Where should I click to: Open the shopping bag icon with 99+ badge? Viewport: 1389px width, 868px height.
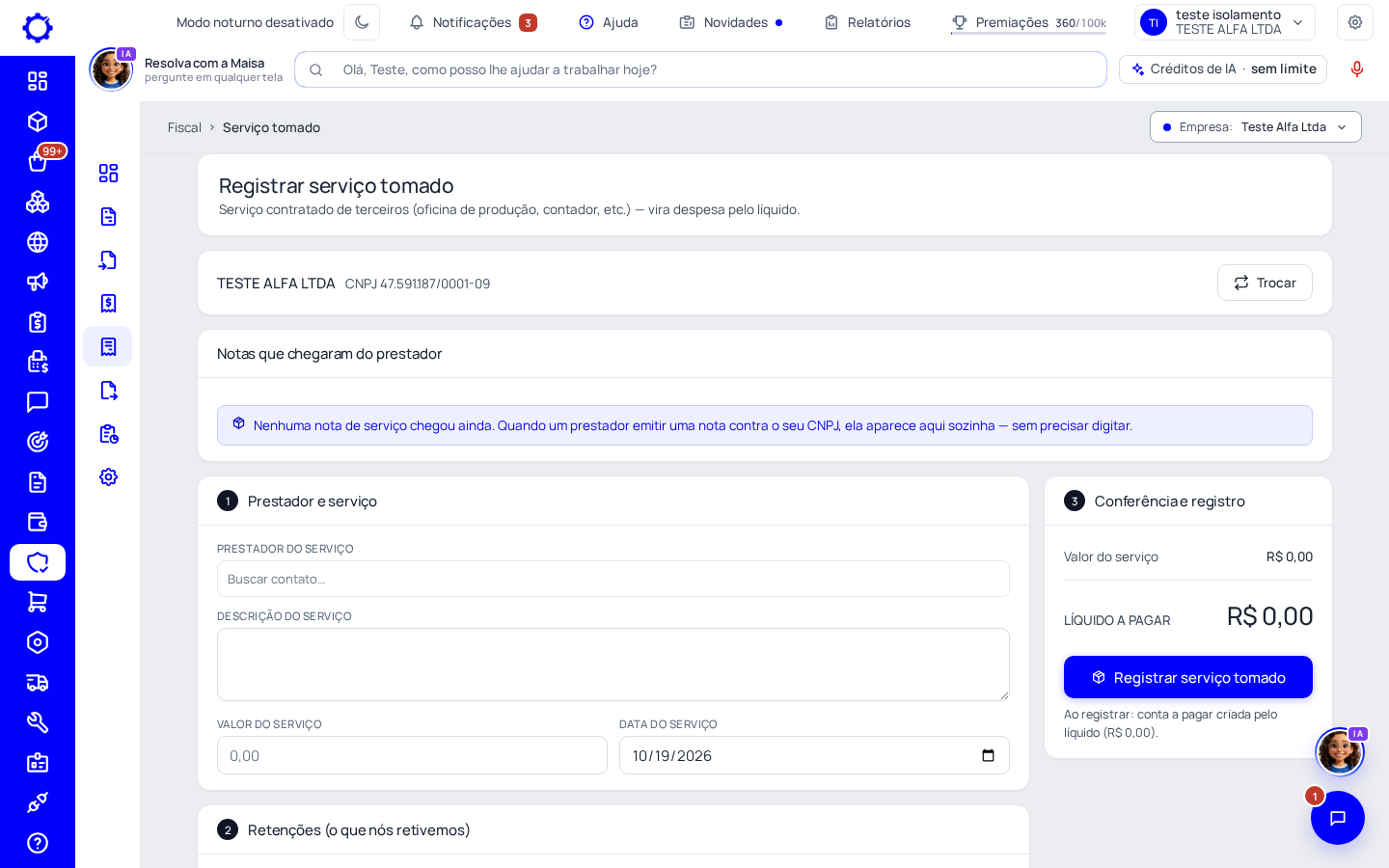[x=38, y=161]
